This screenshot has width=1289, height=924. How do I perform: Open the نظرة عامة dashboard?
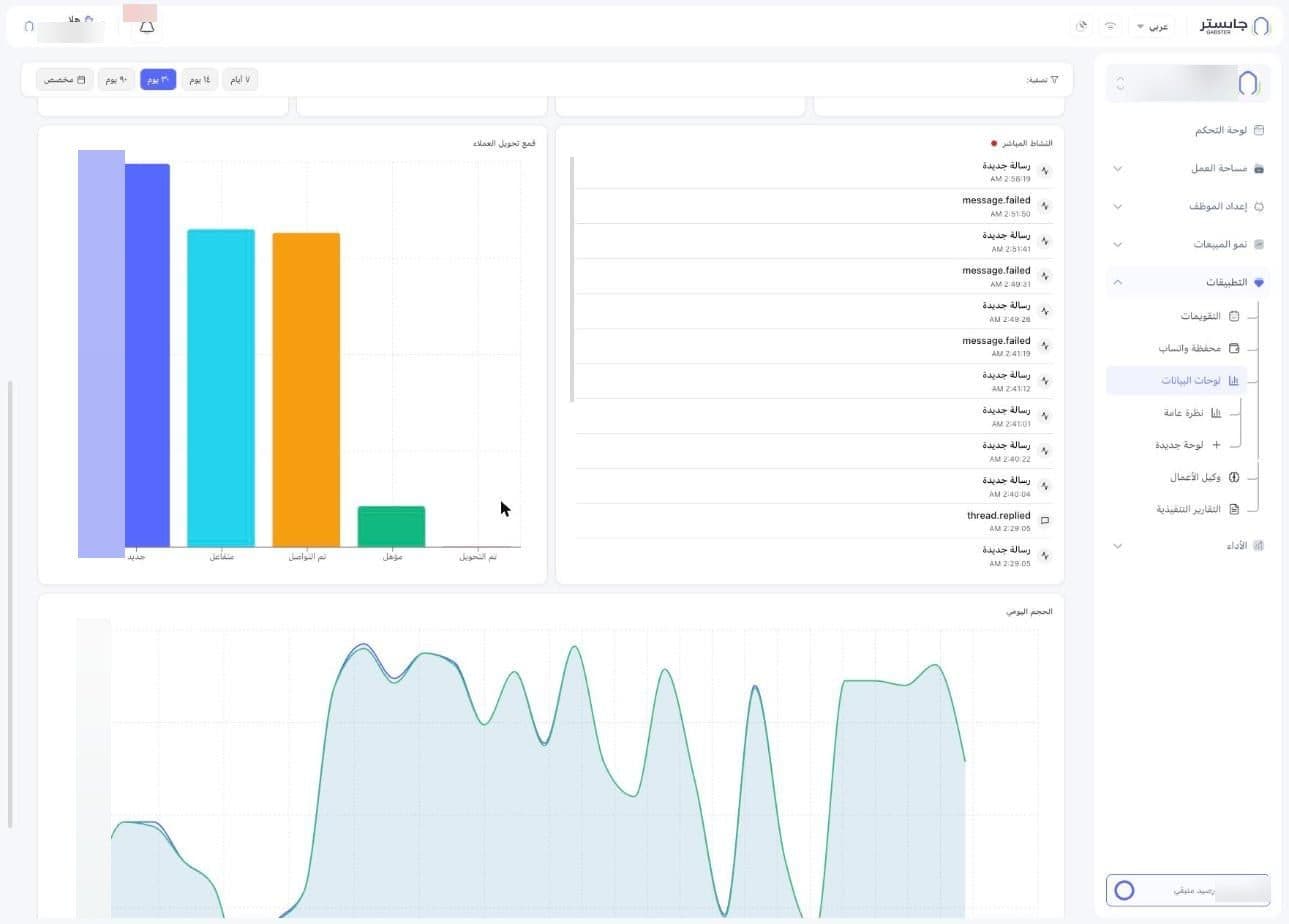pos(1183,413)
